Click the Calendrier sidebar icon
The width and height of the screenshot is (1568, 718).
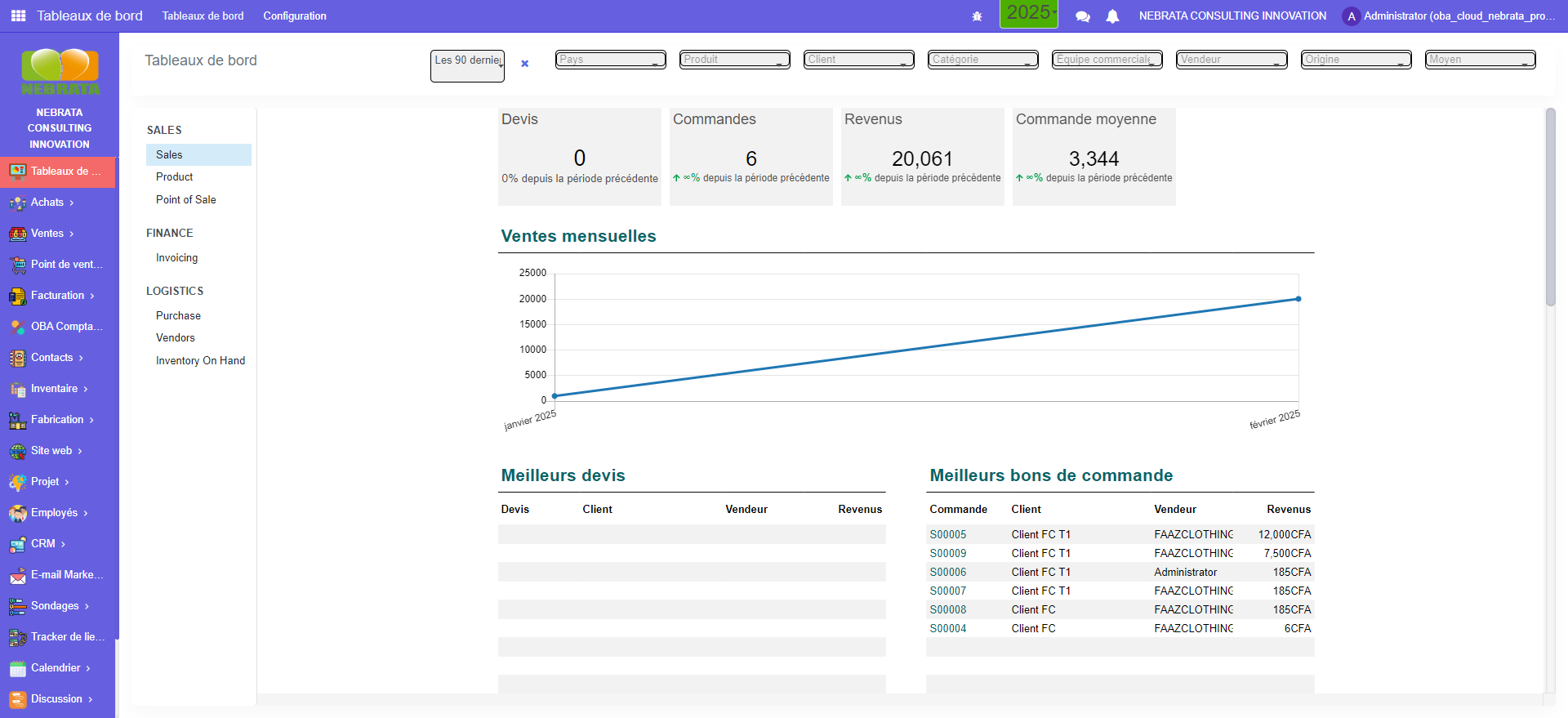pos(17,668)
